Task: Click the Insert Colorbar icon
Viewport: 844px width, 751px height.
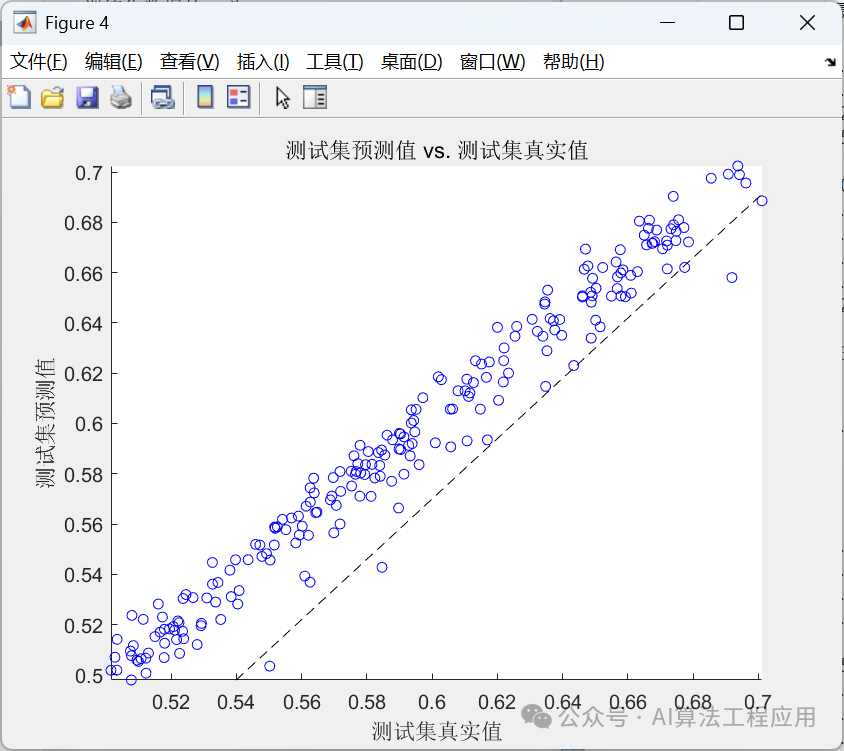Action: [205, 97]
